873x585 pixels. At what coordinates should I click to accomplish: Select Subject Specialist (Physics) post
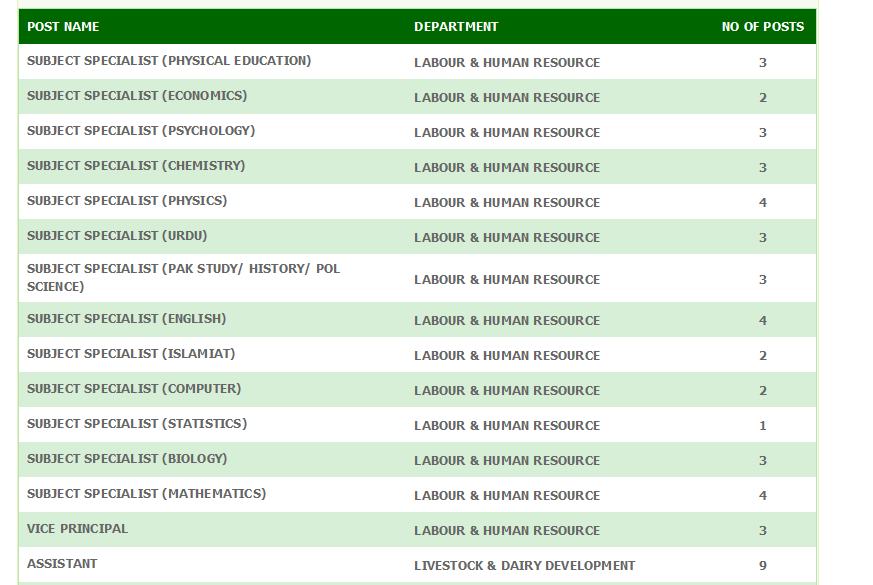click(x=127, y=201)
